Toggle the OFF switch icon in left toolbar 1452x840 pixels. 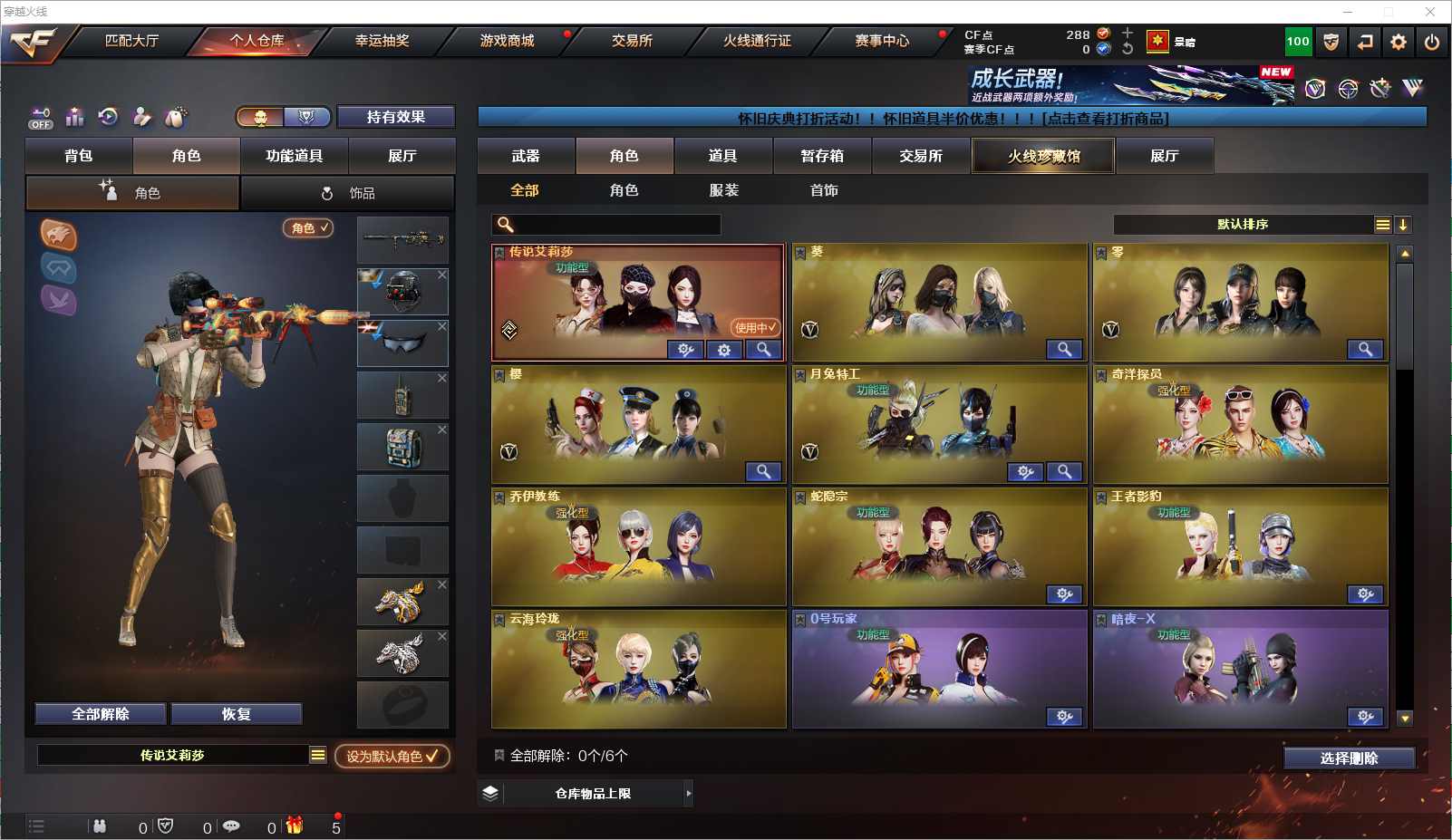41,118
